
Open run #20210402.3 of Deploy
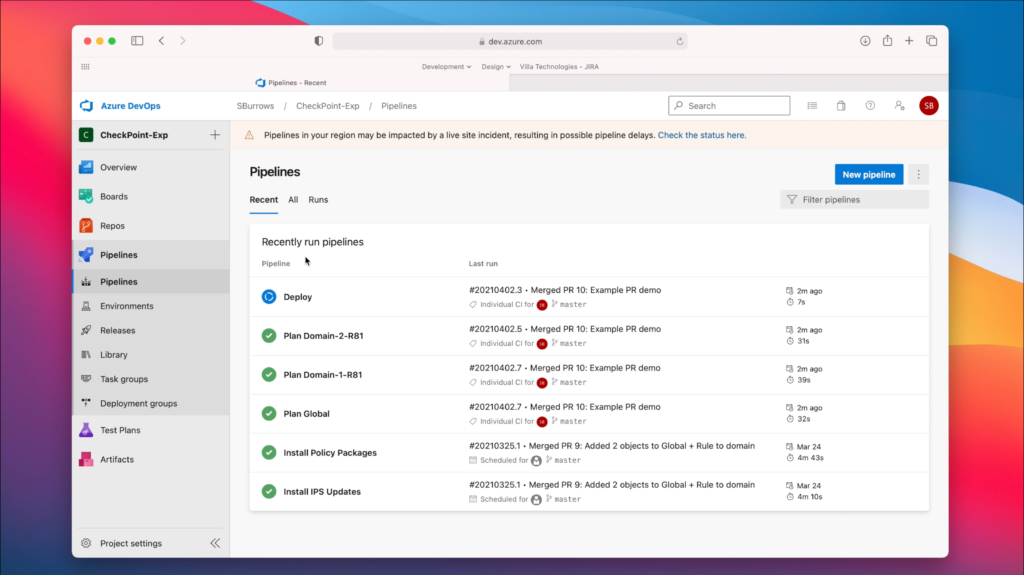coord(565,290)
